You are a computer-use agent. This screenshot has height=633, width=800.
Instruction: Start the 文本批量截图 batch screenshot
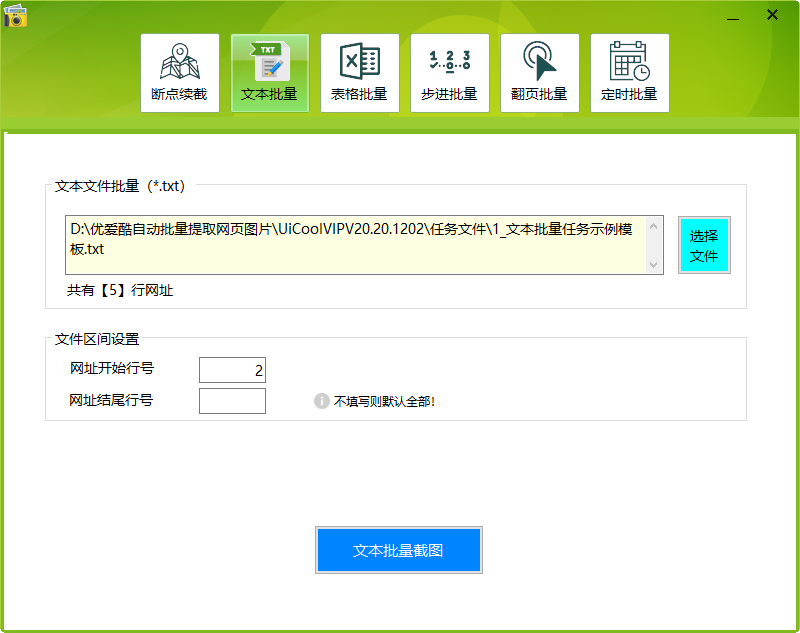tap(398, 550)
